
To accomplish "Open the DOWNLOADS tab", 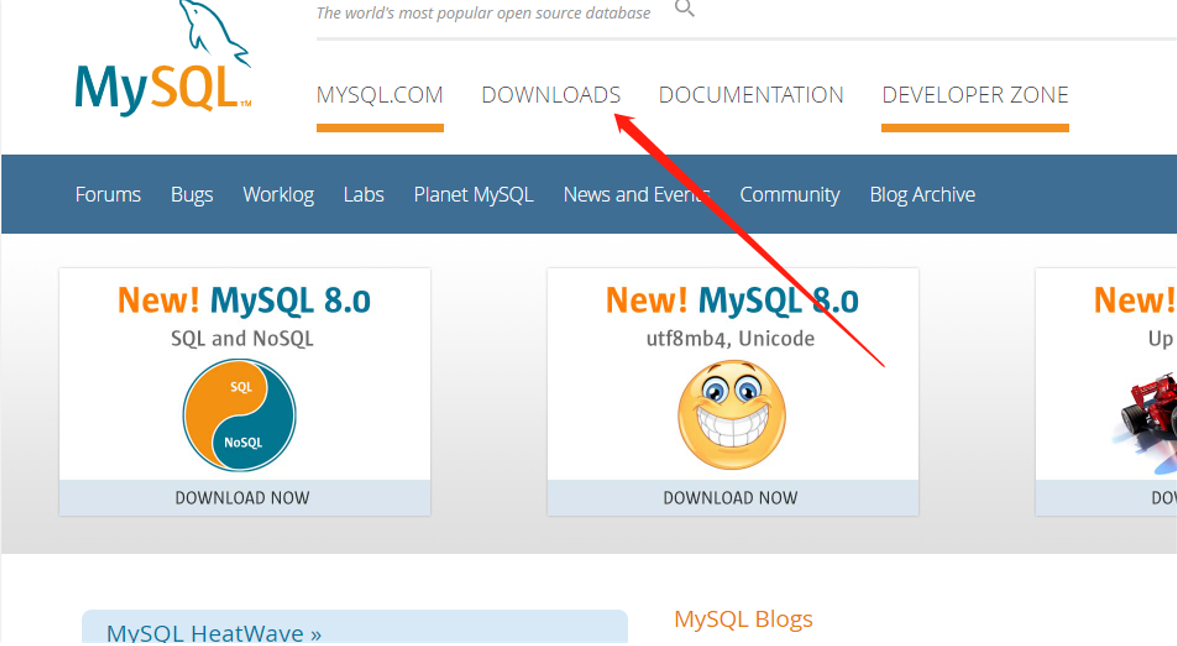I will [551, 95].
